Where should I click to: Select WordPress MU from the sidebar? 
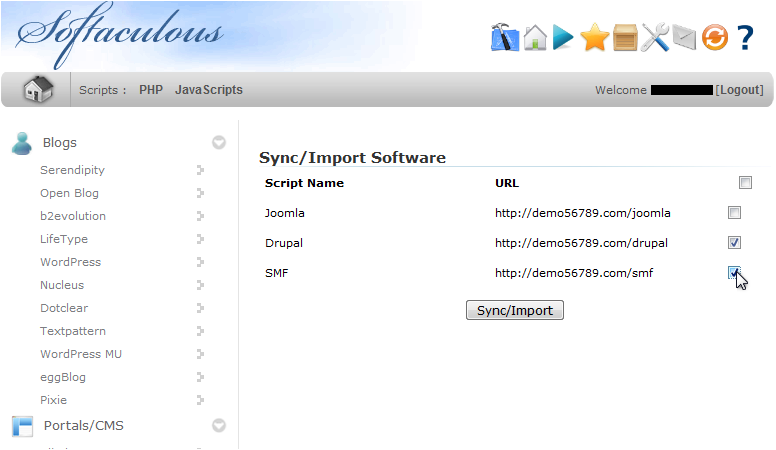coord(81,354)
